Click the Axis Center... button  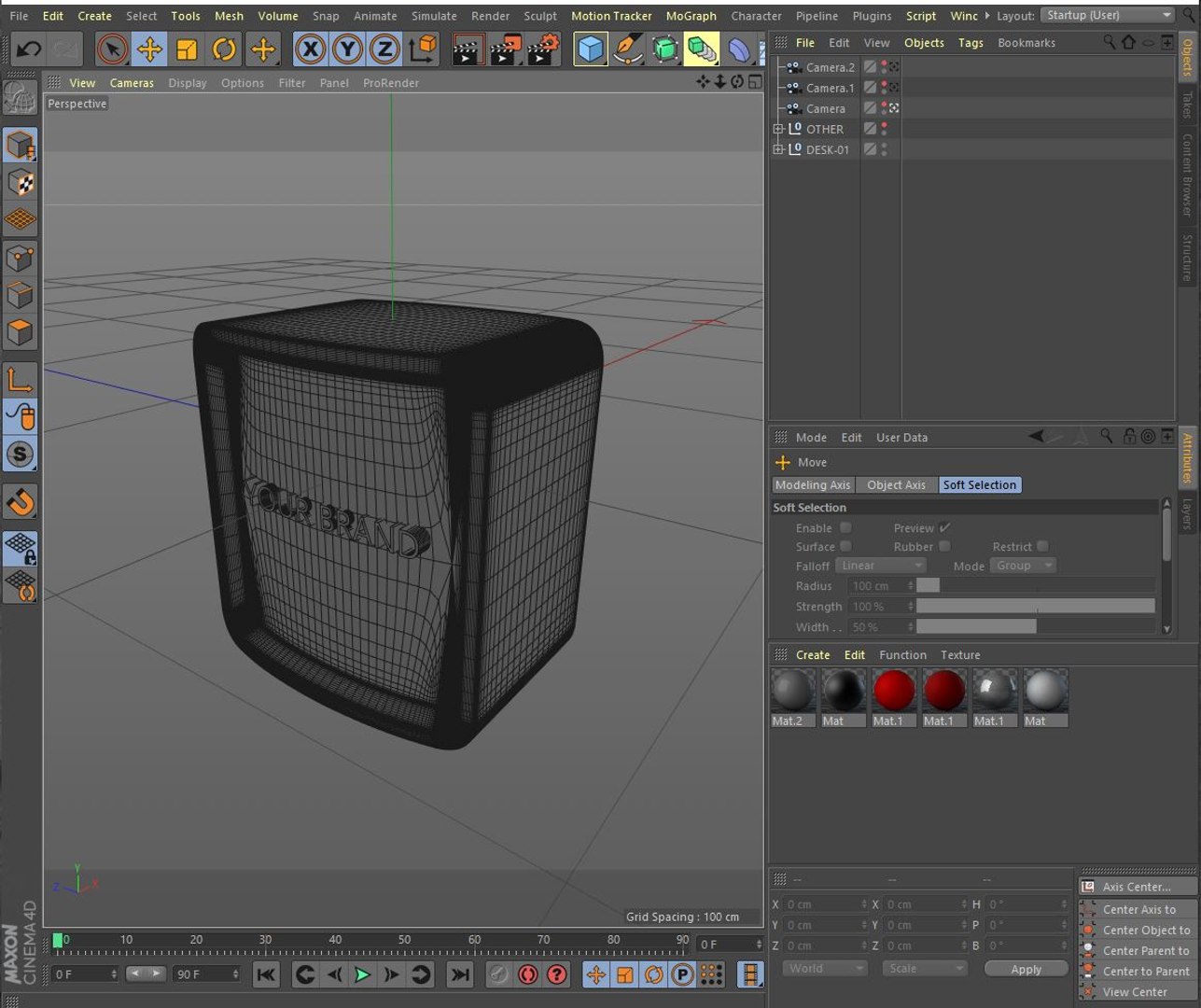(x=1138, y=887)
